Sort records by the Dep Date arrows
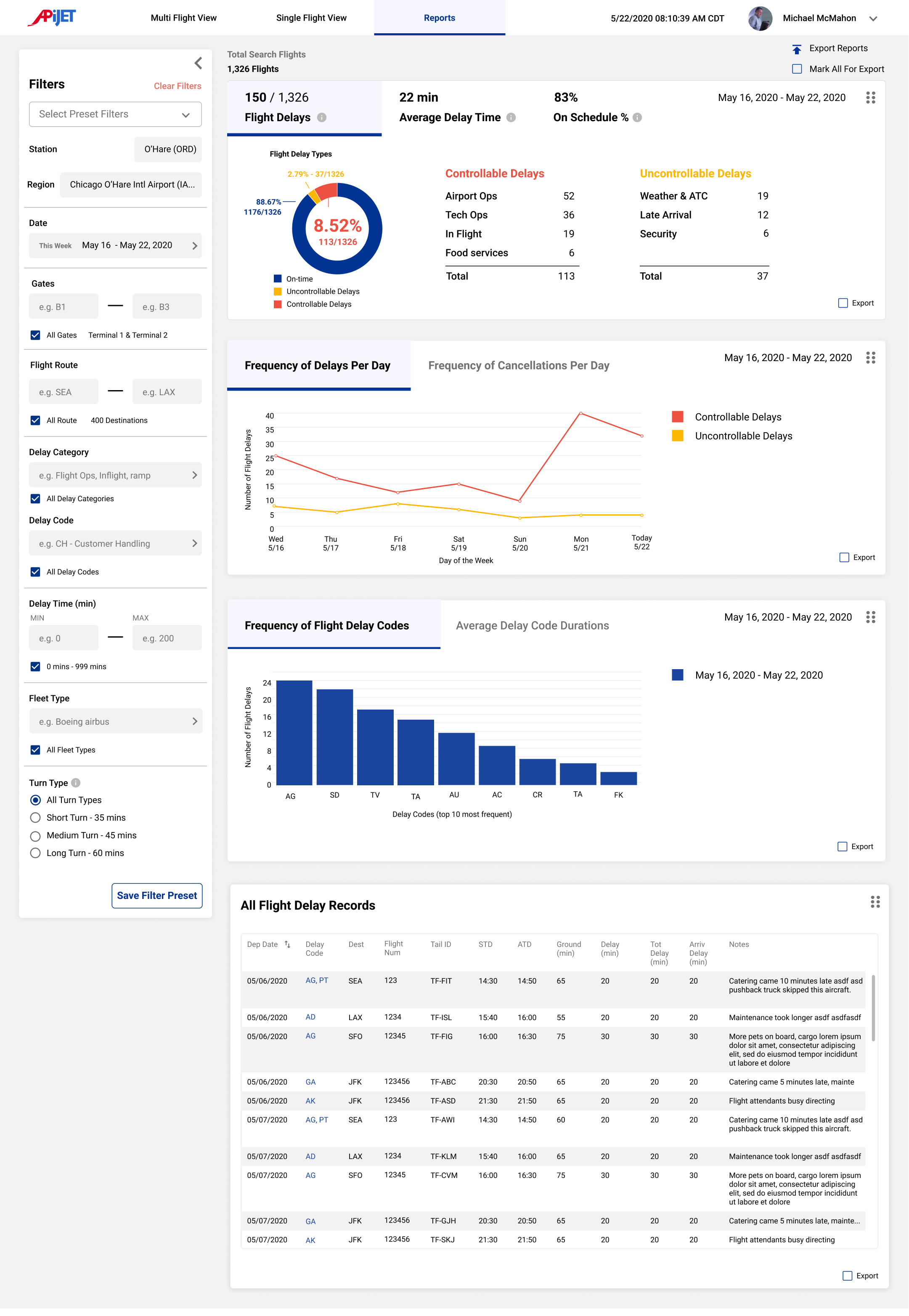This screenshot has width=909, height=1316. (288, 944)
